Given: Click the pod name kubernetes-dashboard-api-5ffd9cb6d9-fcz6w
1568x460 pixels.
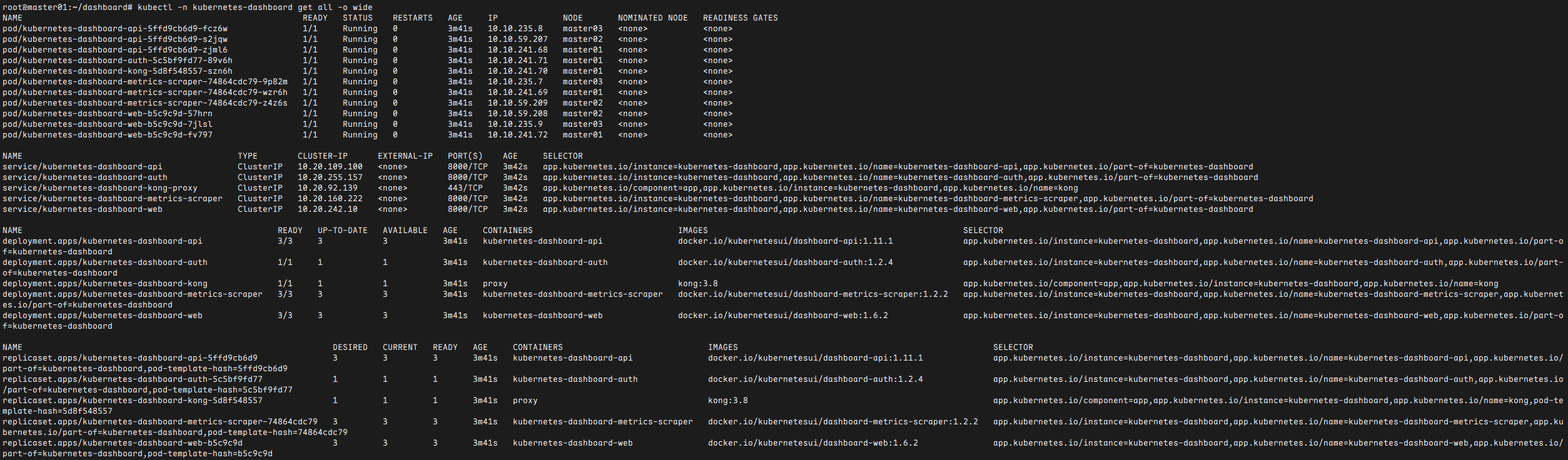Looking at the screenshot, I should click(115, 29).
